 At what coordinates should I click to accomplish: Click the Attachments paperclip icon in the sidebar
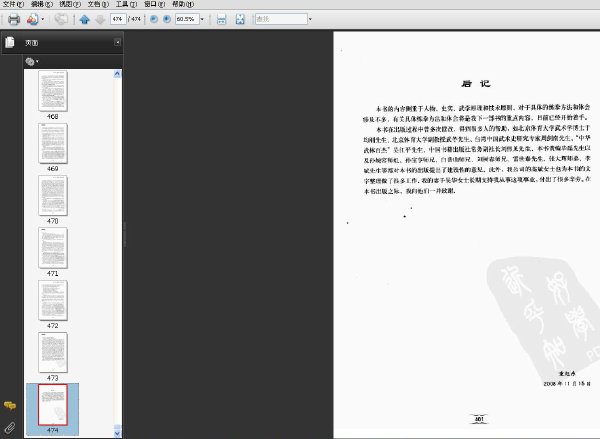coord(10,428)
